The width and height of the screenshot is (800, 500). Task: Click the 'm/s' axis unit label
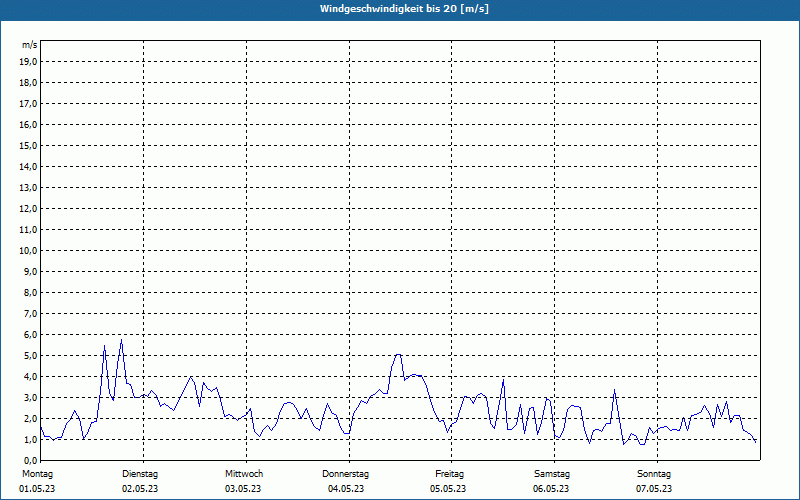[30, 45]
